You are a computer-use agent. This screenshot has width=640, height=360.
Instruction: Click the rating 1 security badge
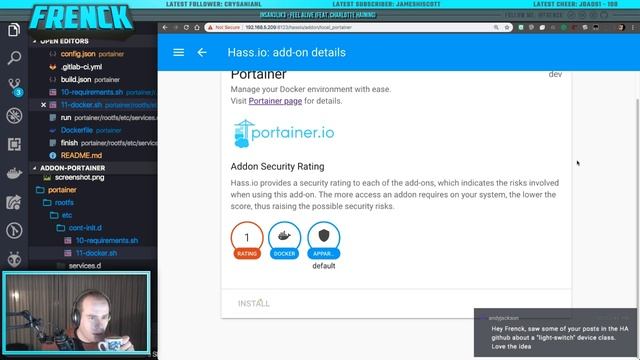coord(247,241)
